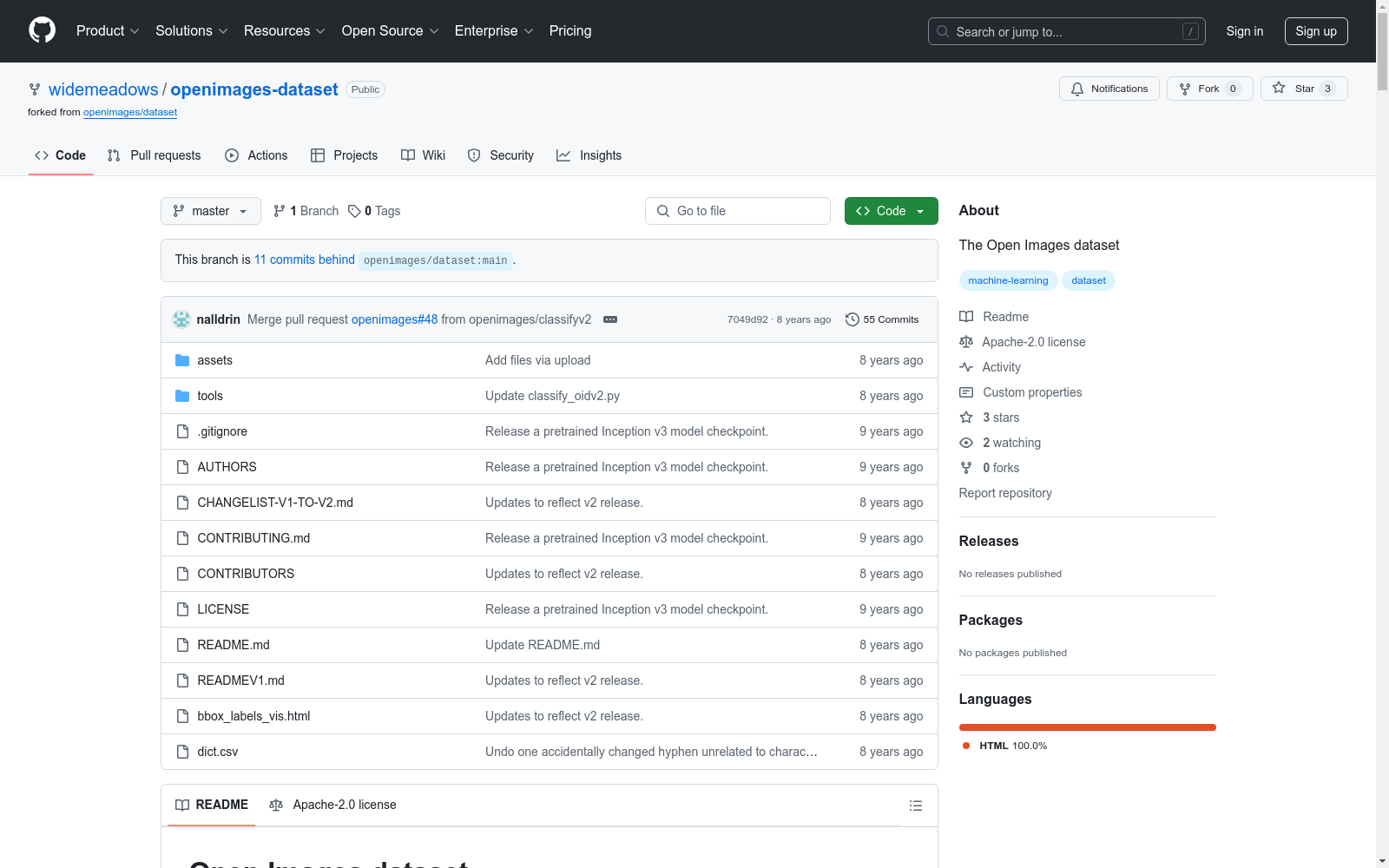Open the master branch selector
This screenshot has width=1389, height=868.
pyautogui.click(x=211, y=211)
